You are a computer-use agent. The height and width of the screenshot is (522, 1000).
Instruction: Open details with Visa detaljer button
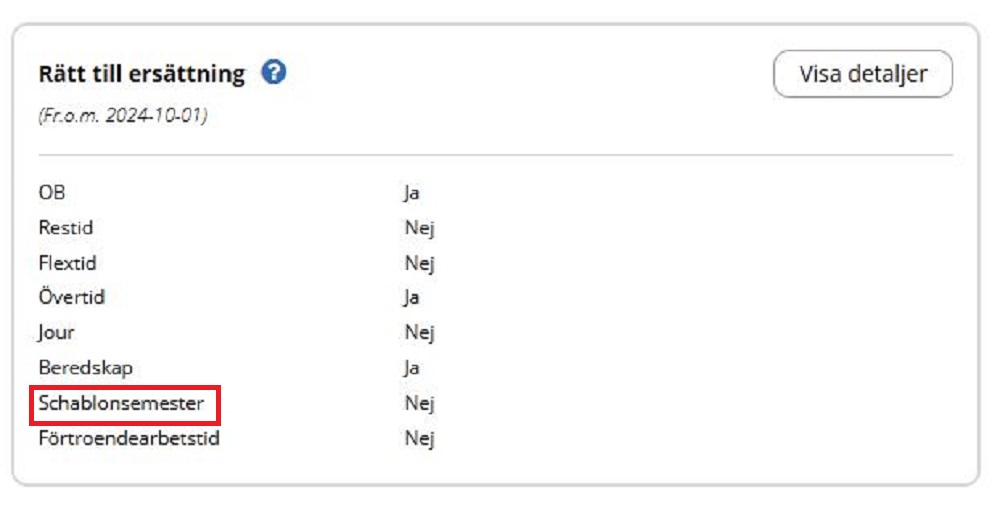pyautogui.click(x=862, y=74)
